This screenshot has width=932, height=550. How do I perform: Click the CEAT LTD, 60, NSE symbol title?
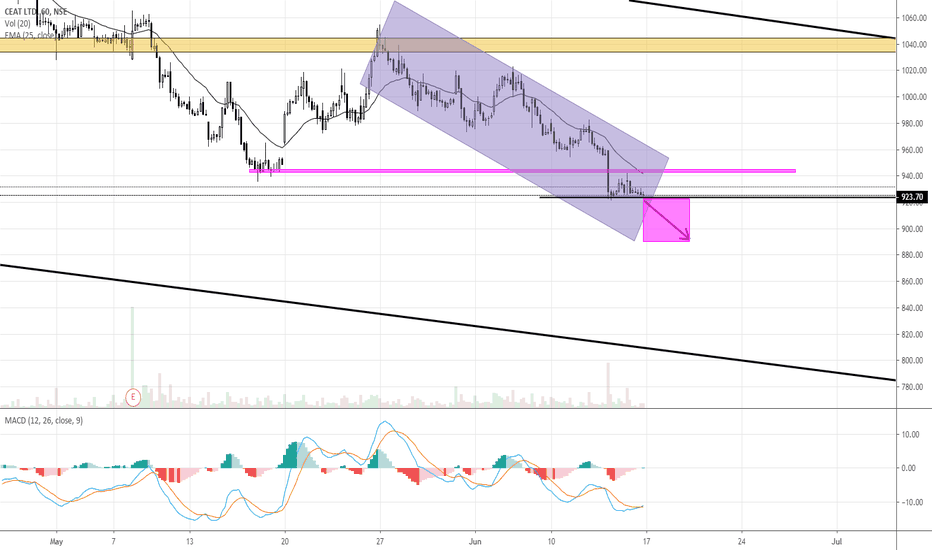pyautogui.click(x=36, y=12)
